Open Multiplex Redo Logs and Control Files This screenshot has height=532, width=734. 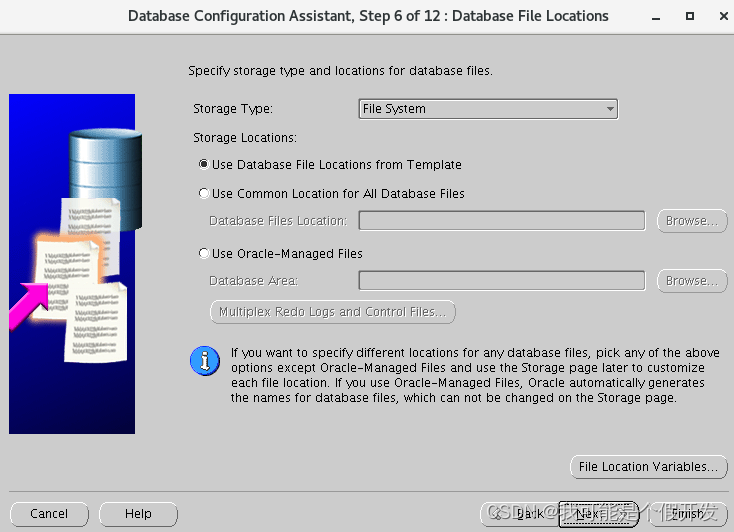pos(332,312)
